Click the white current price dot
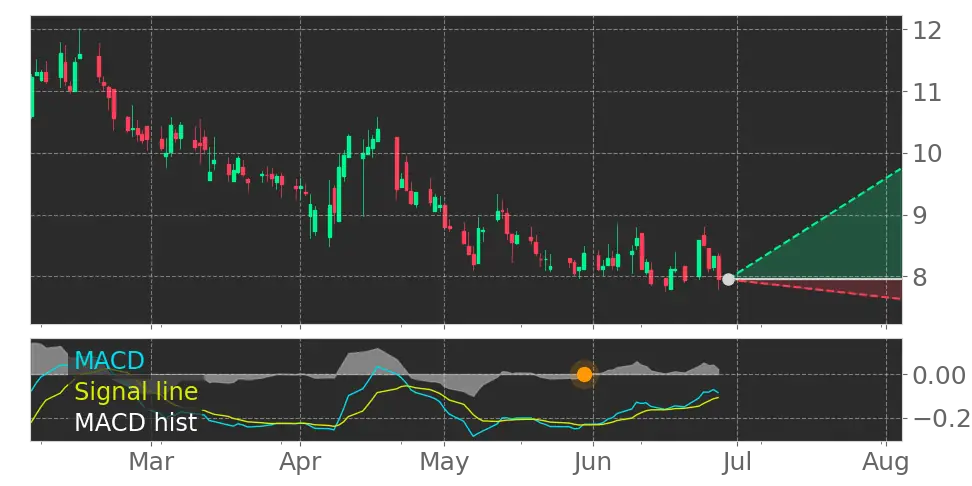 [x=728, y=280]
